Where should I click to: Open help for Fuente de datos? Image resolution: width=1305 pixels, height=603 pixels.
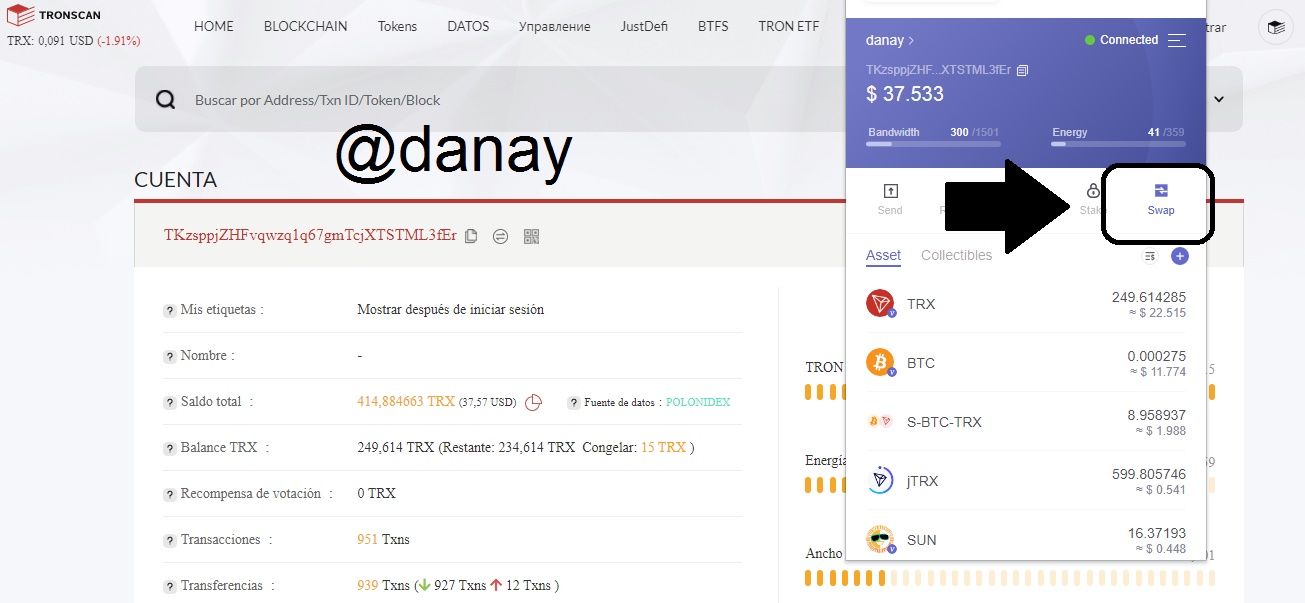(x=574, y=402)
